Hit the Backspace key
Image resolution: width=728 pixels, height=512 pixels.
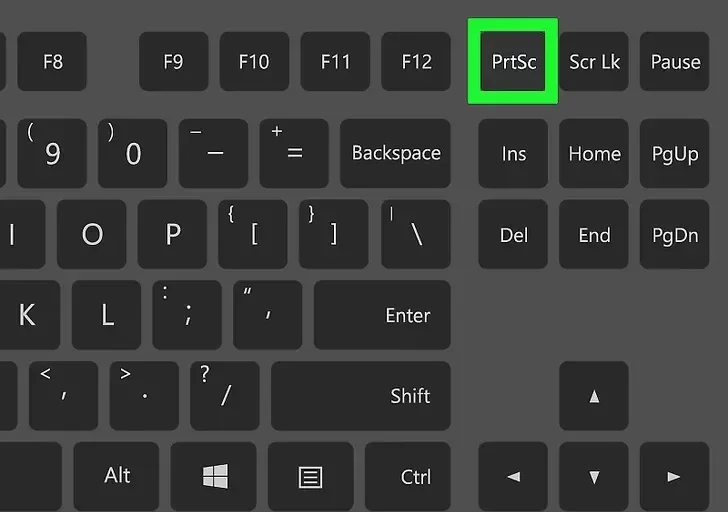coord(395,153)
